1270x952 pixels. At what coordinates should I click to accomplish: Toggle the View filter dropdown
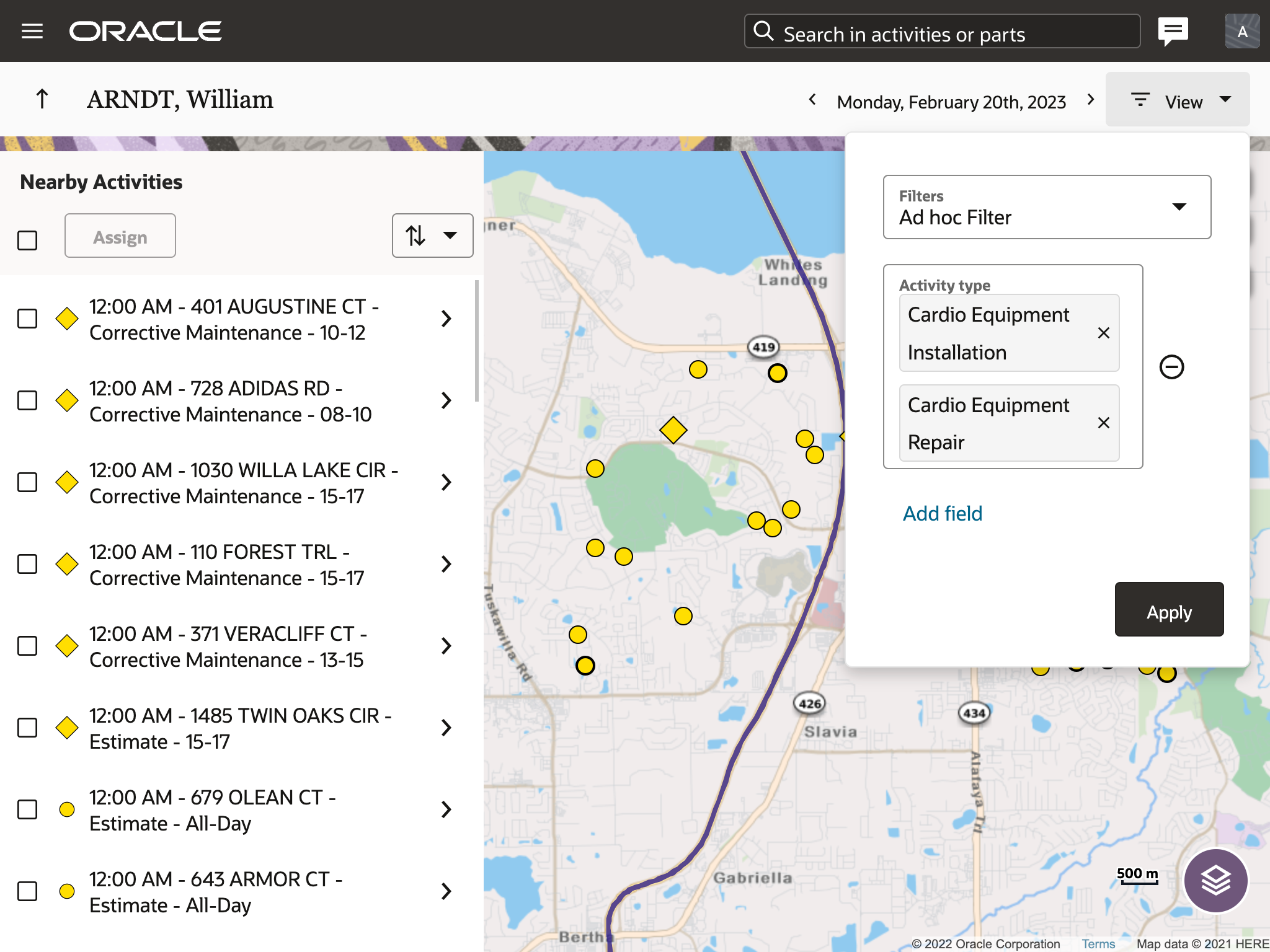[x=1177, y=100]
